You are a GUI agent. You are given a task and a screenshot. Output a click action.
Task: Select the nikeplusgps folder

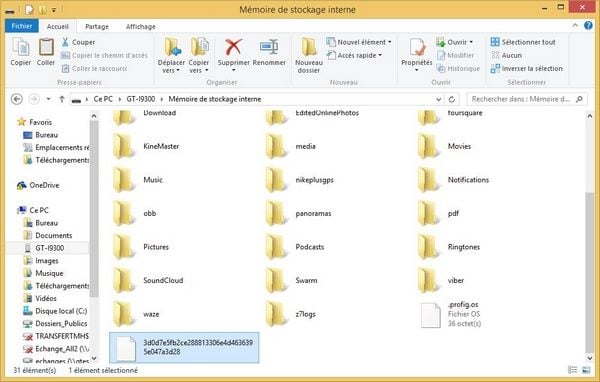[300, 180]
